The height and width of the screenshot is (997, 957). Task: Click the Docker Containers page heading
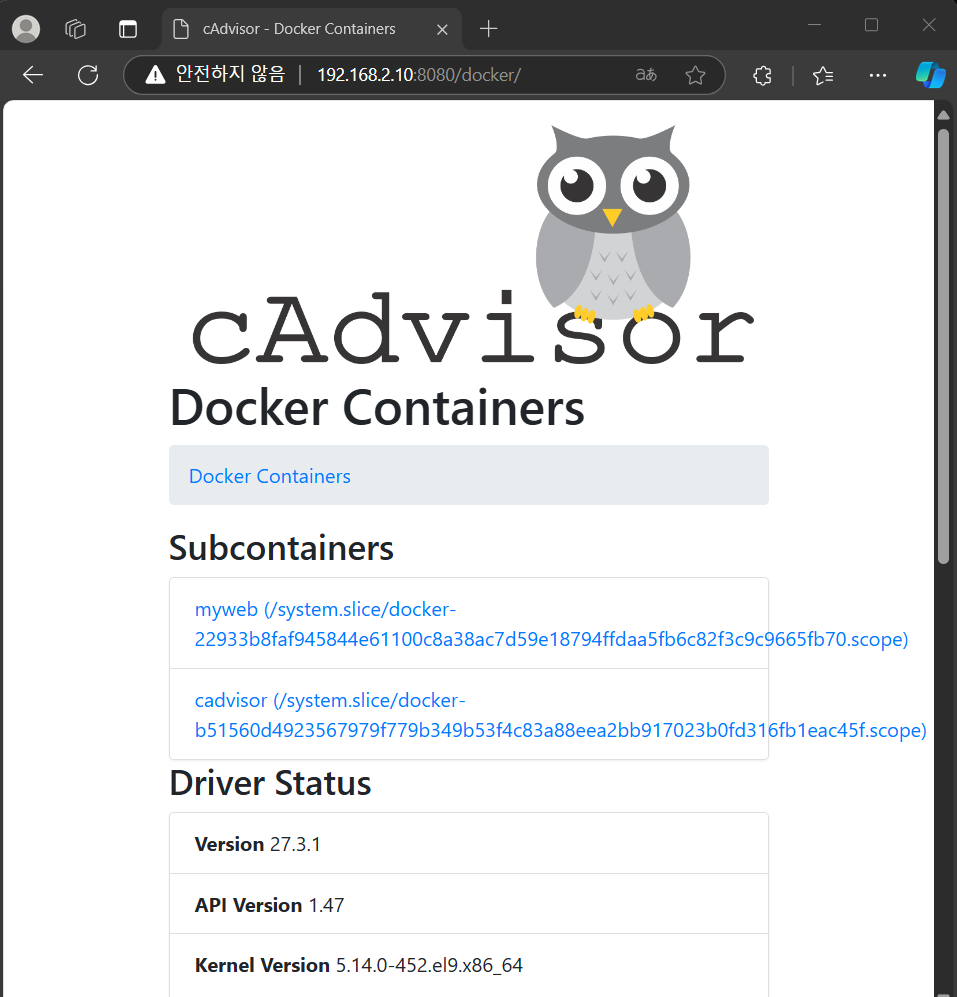click(x=377, y=408)
